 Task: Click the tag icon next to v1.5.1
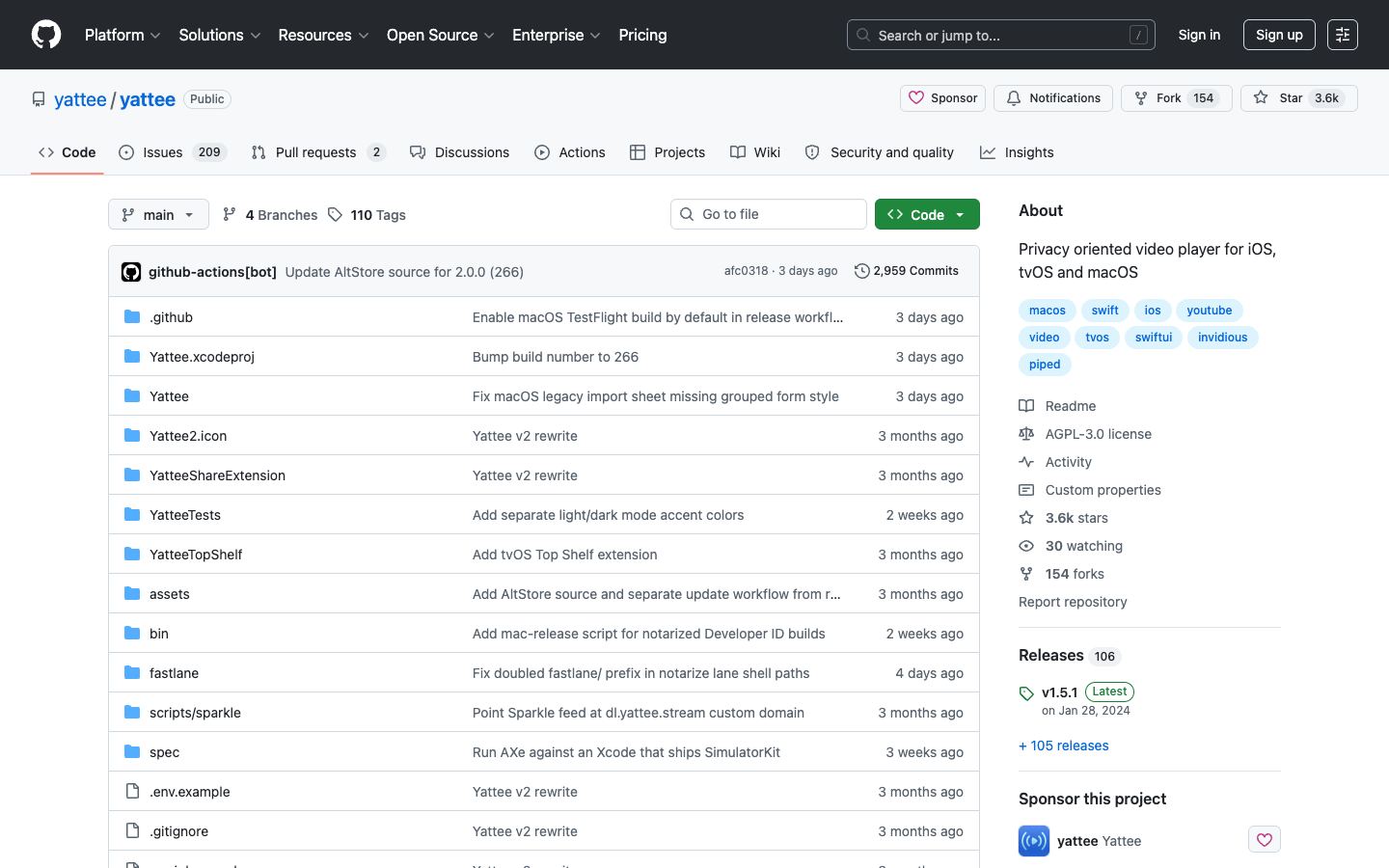[1026, 693]
